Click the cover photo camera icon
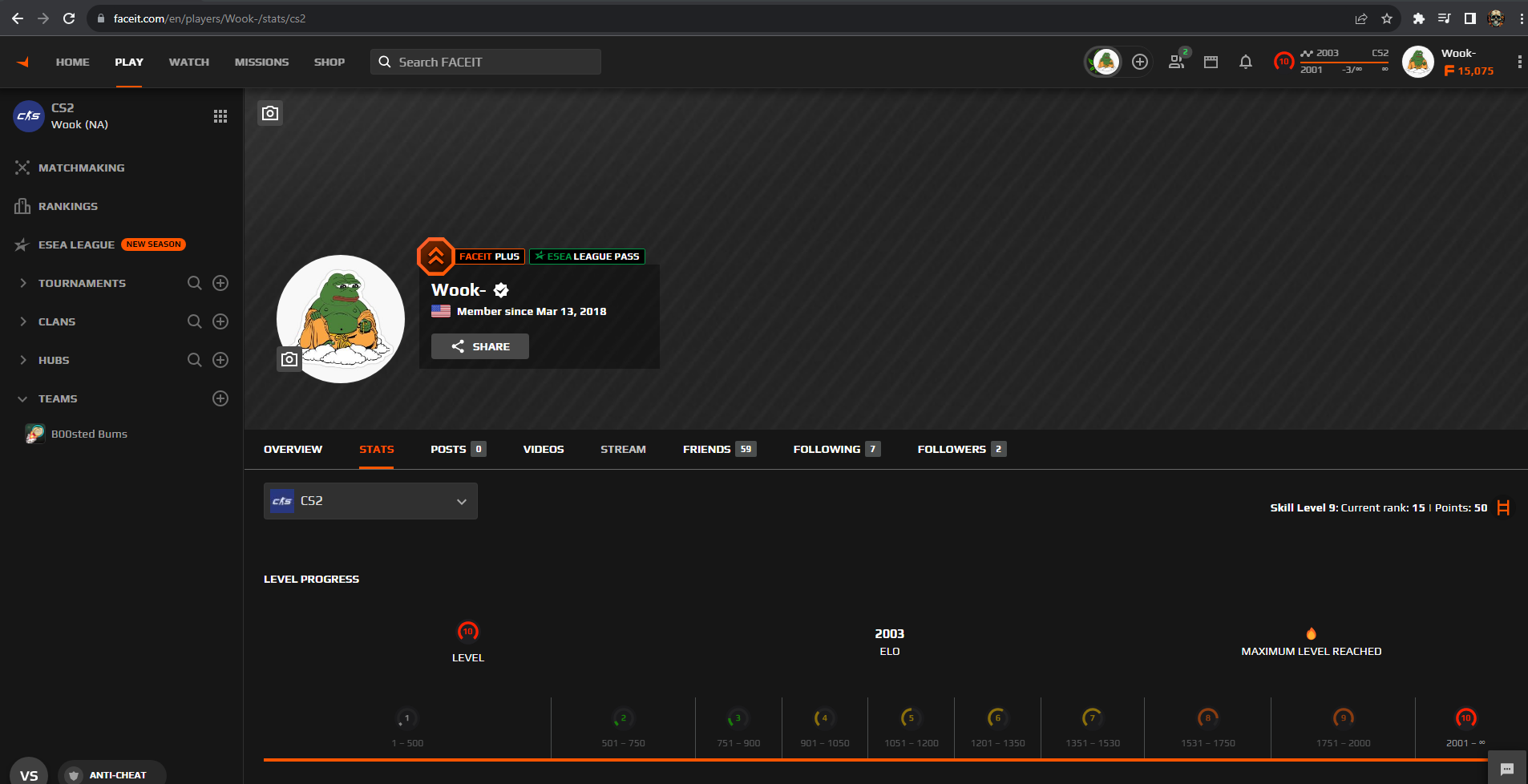 270,113
